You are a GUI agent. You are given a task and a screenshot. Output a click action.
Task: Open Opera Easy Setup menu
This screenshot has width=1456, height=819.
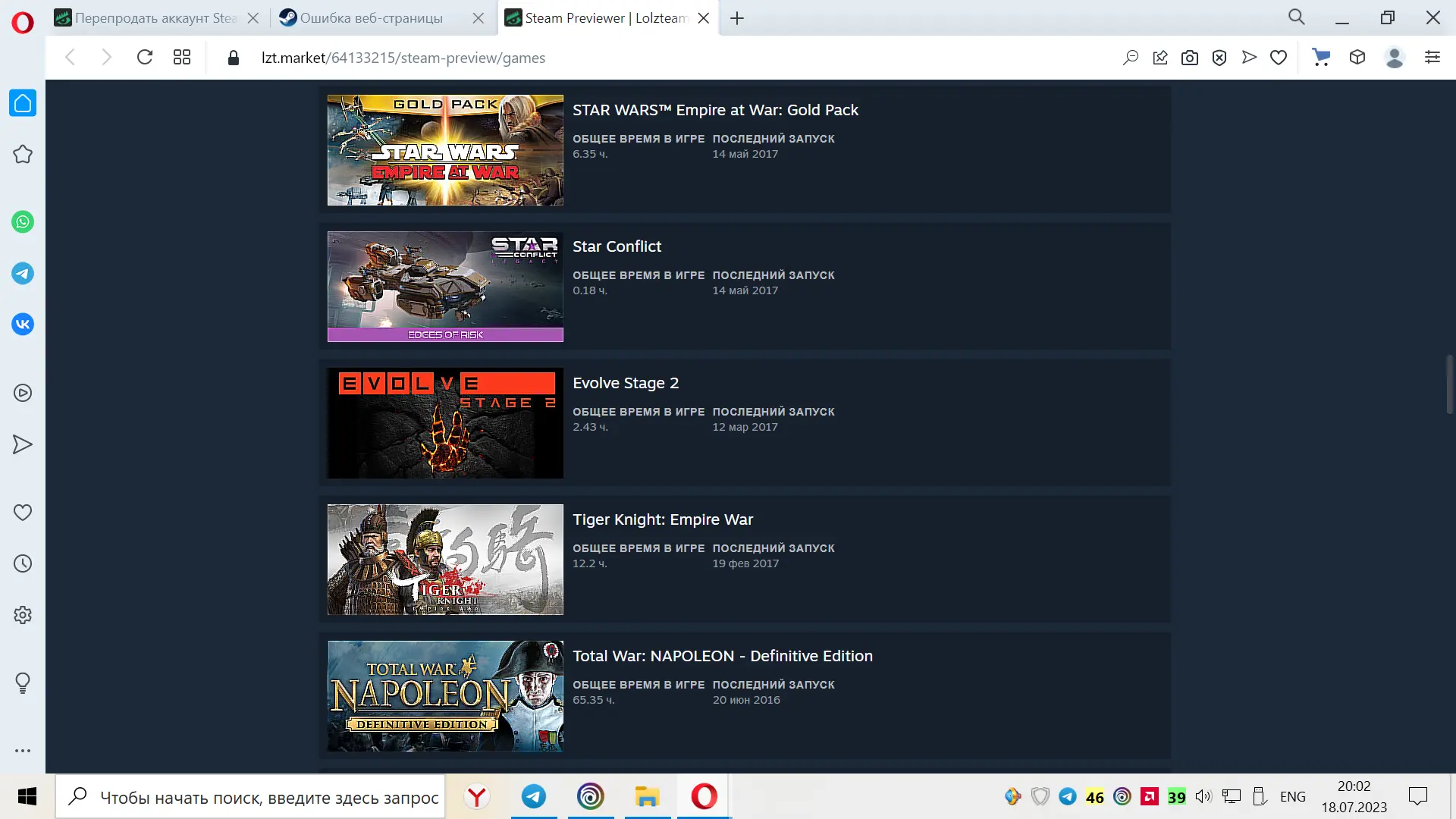1432,58
